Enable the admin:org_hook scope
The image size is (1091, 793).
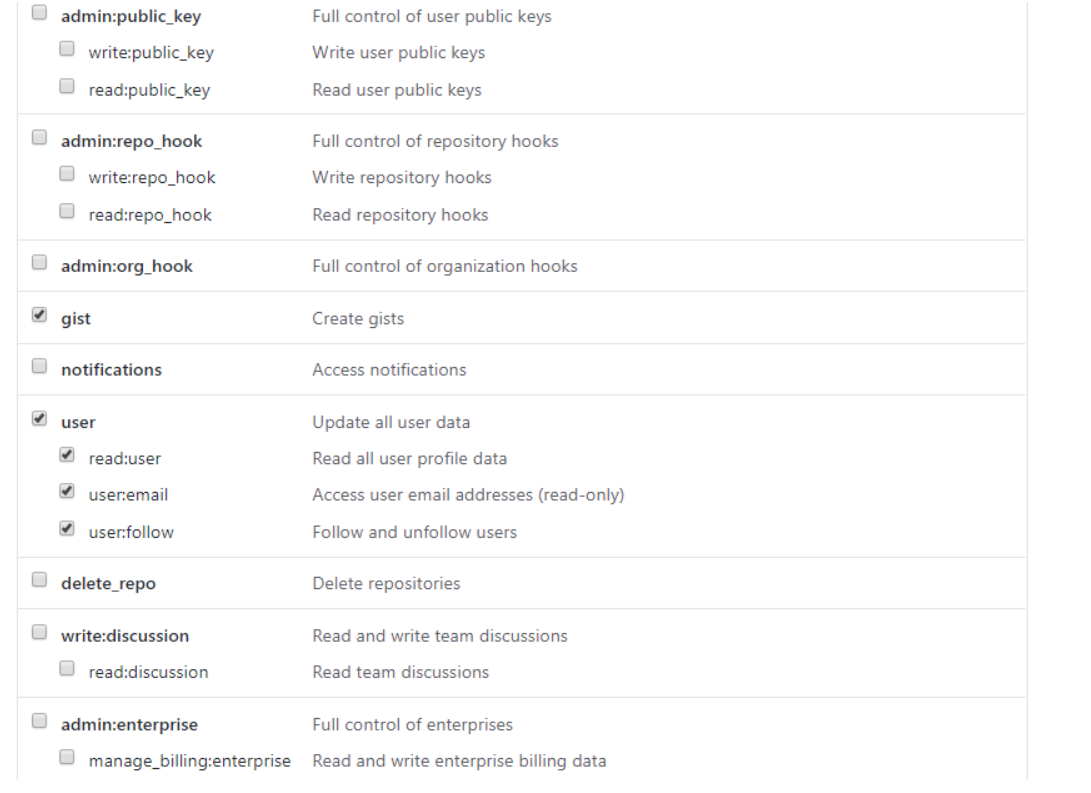click(39, 263)
